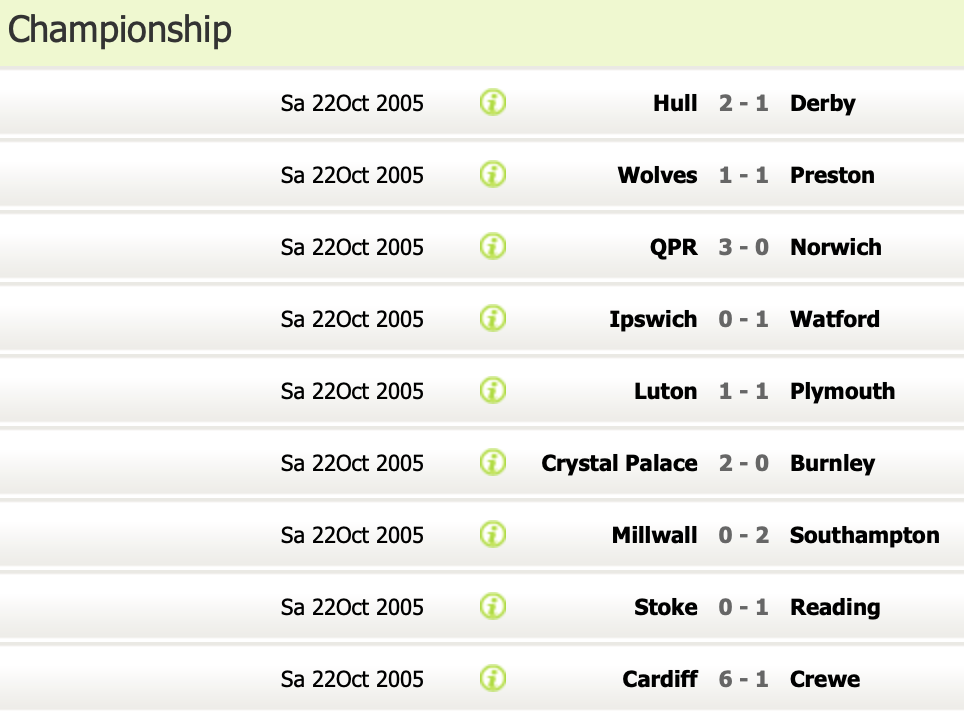
Task: Click the 3 - 0 QPR Norwich score
Action: [743, 247]
